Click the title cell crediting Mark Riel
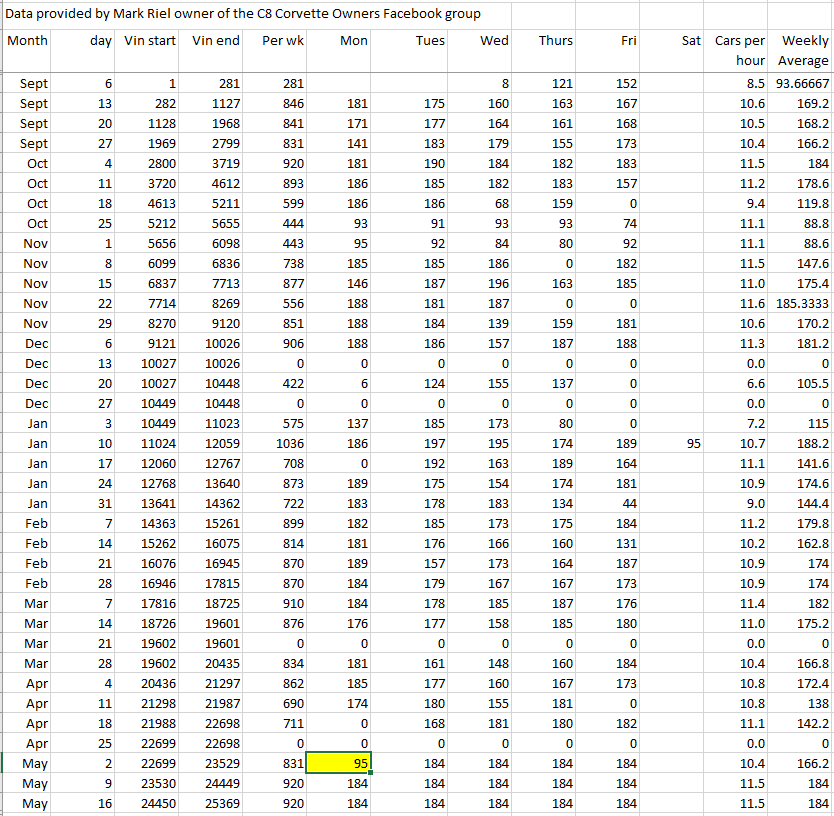The width and height of the screenshot is (834, 816). pyautogui.click(x=244, y=14)
